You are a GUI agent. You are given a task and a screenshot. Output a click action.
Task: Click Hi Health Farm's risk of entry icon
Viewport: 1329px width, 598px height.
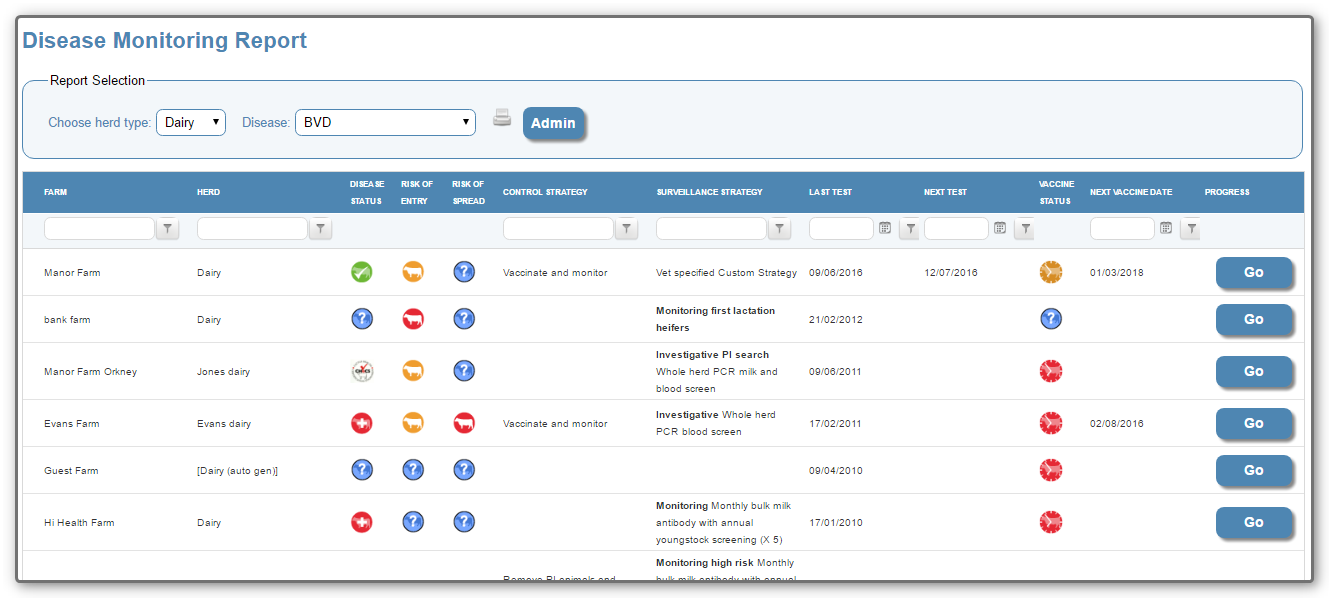pos(413,522)
